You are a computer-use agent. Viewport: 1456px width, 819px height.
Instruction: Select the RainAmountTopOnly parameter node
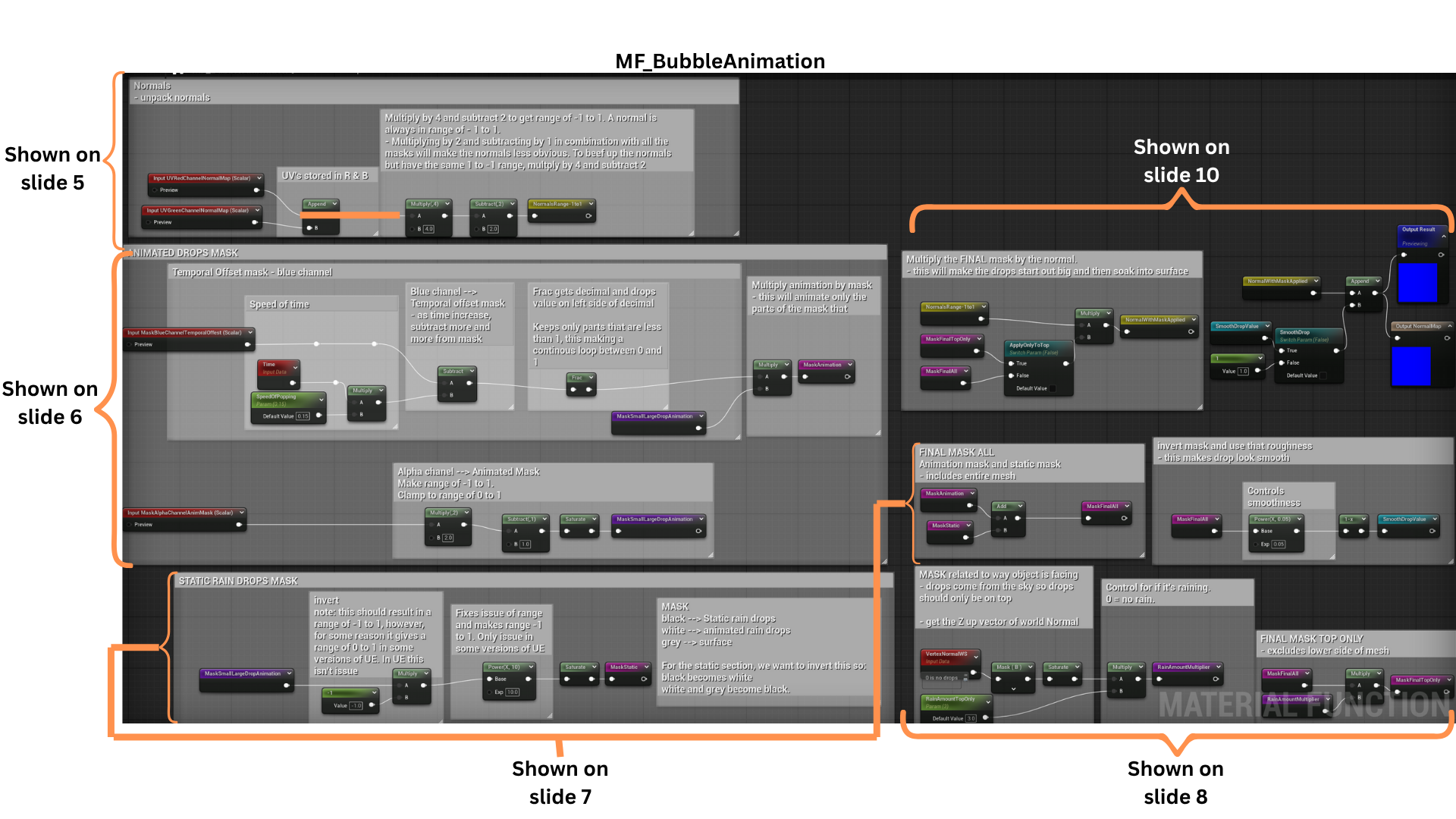coord(949,699)
